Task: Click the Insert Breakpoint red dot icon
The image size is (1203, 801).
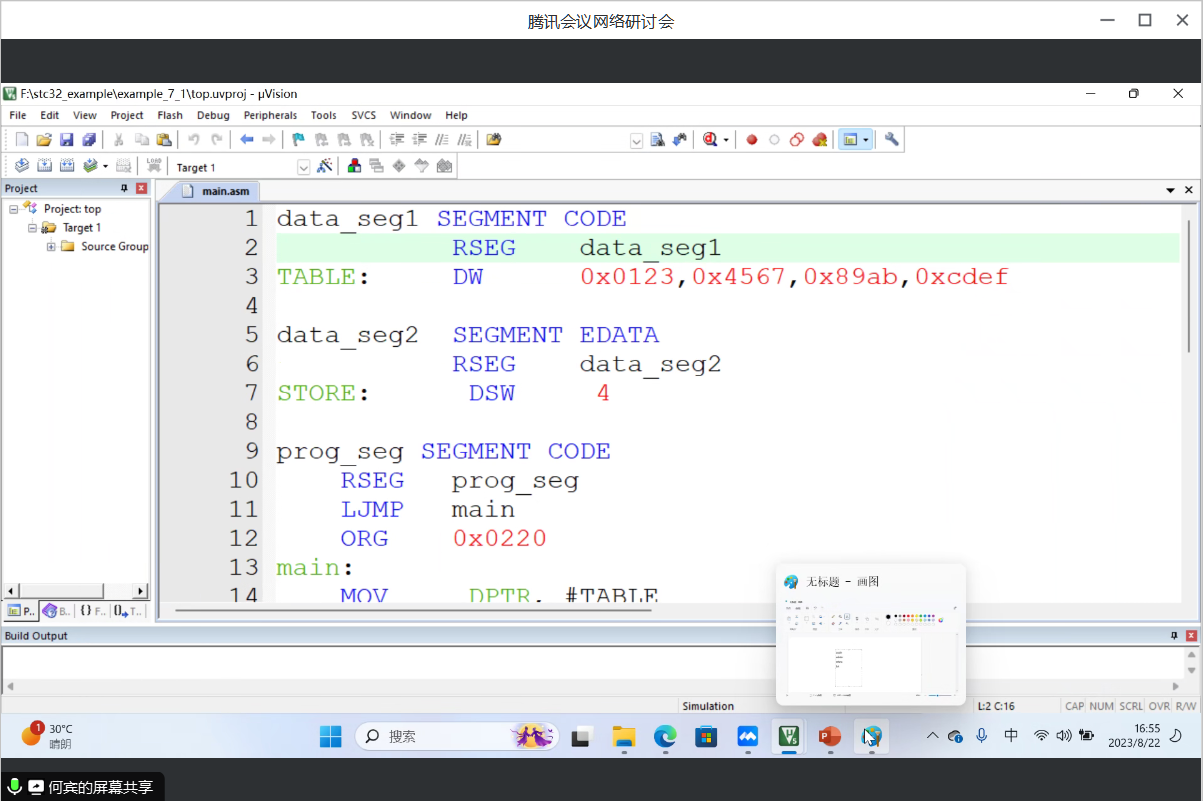Action: click(751, 140)
